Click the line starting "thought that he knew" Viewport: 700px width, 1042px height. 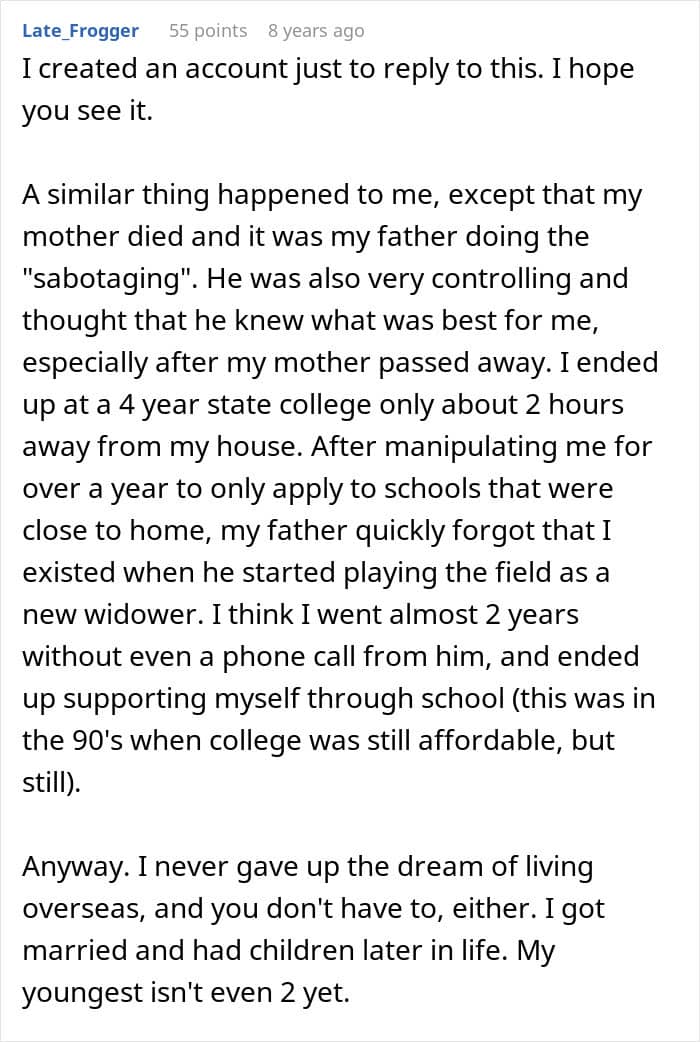(x=316, y=320)
